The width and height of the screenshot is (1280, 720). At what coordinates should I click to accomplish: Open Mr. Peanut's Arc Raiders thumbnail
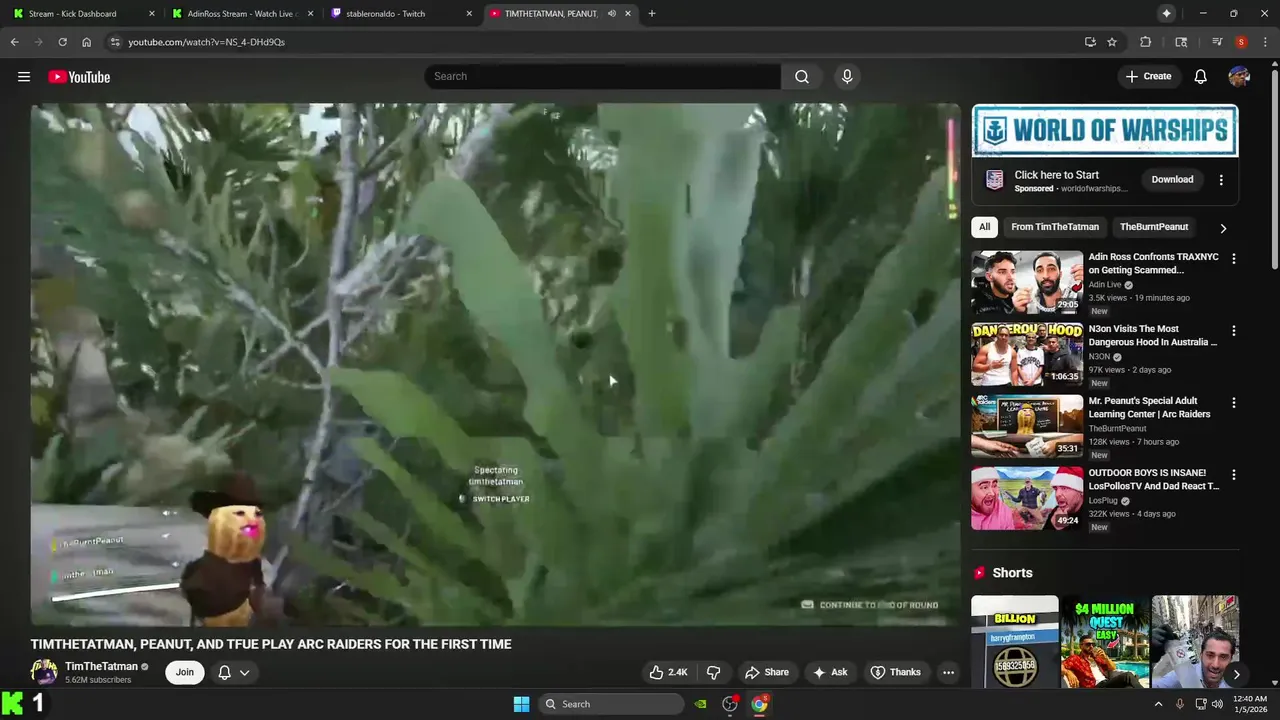(1027, 426)
